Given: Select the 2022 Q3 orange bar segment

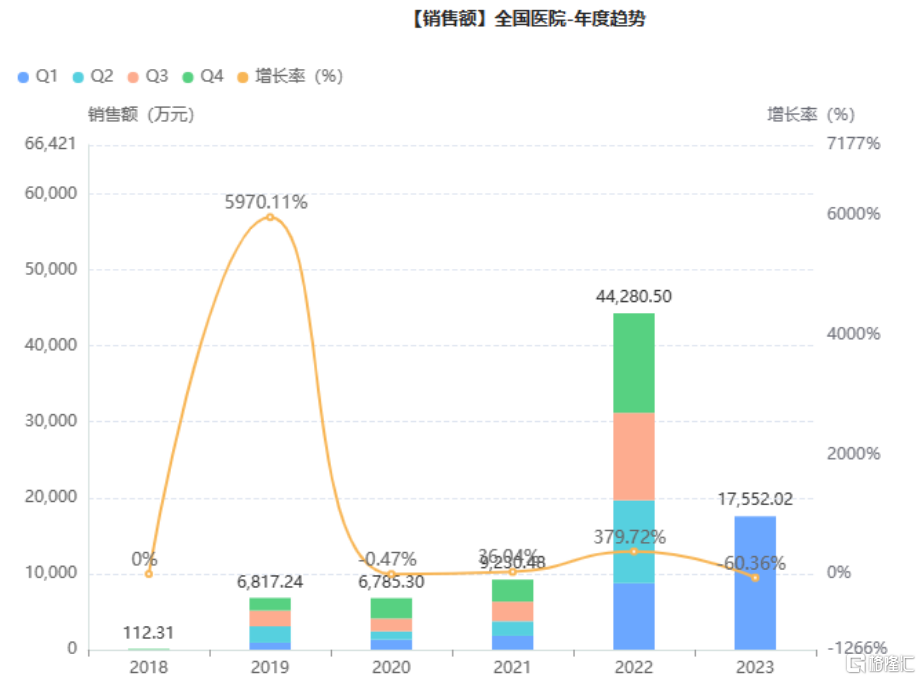Looking at the screenshot, I should tap(634, 457).
